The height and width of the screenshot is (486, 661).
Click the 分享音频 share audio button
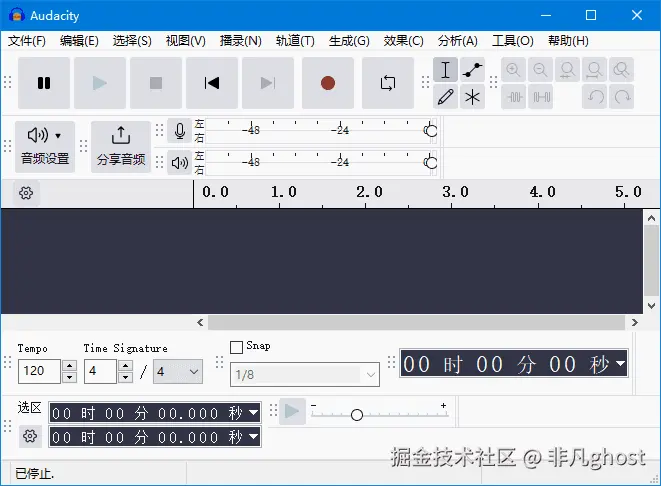[x=121, y=147]
